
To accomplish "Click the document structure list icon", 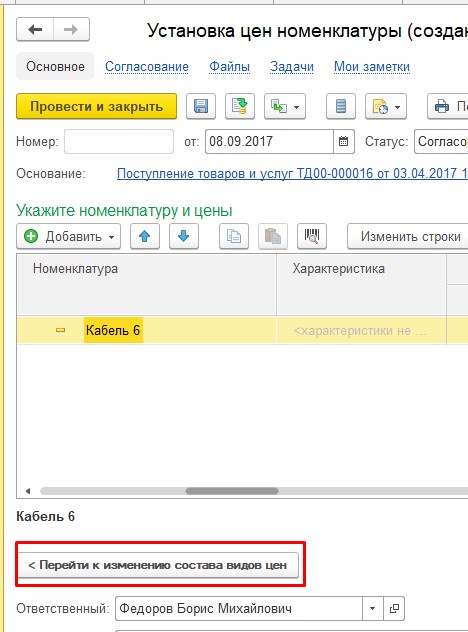I will (x=341, y=106).
